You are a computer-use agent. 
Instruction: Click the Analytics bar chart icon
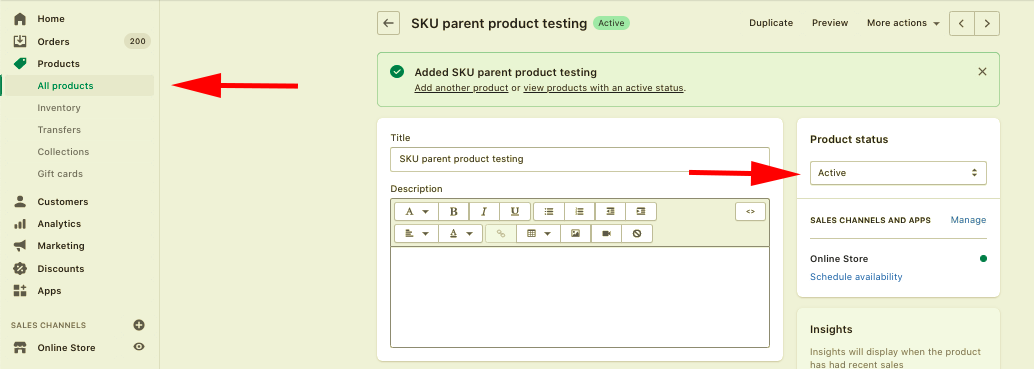(x=20, y=224)
